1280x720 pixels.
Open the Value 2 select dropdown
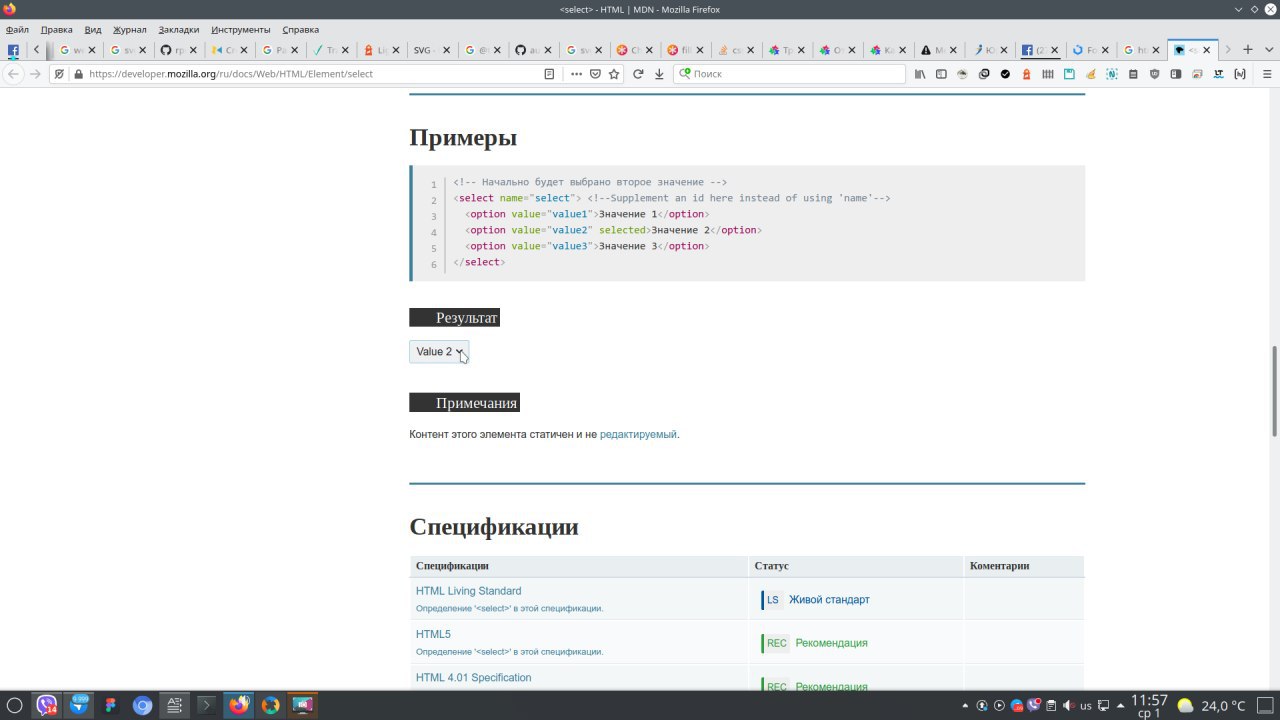(x=439, y=352)
